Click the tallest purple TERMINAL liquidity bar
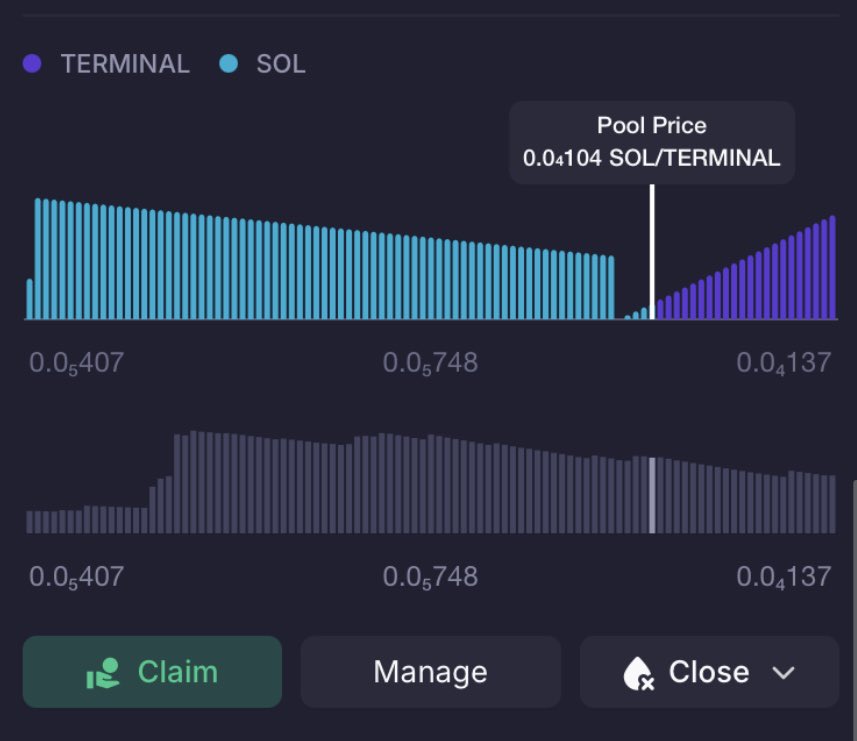 click(832, 267)
